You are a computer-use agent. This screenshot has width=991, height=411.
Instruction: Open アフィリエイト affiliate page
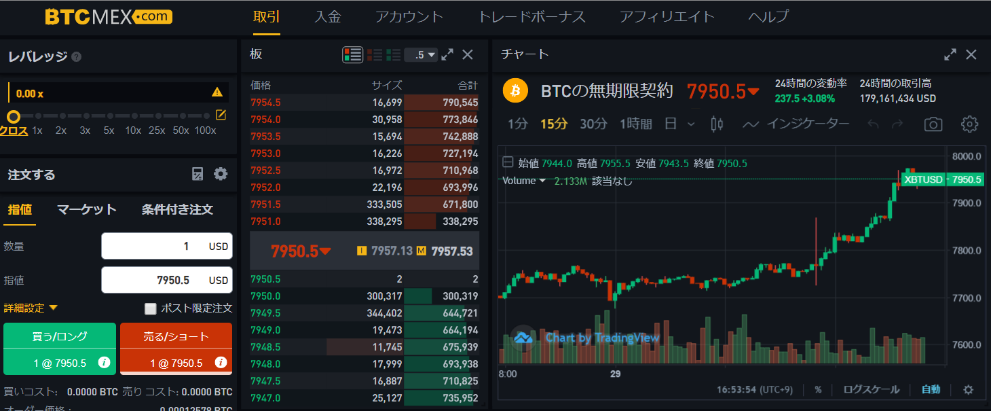pyautogui.click(x=667, y=17)
